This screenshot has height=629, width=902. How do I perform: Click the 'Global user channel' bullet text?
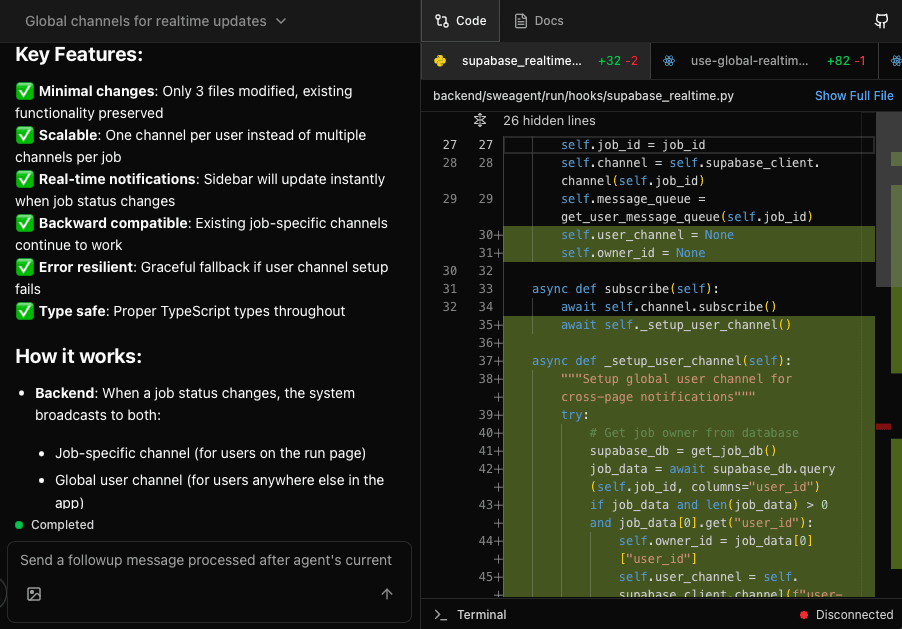coord(219,491)
